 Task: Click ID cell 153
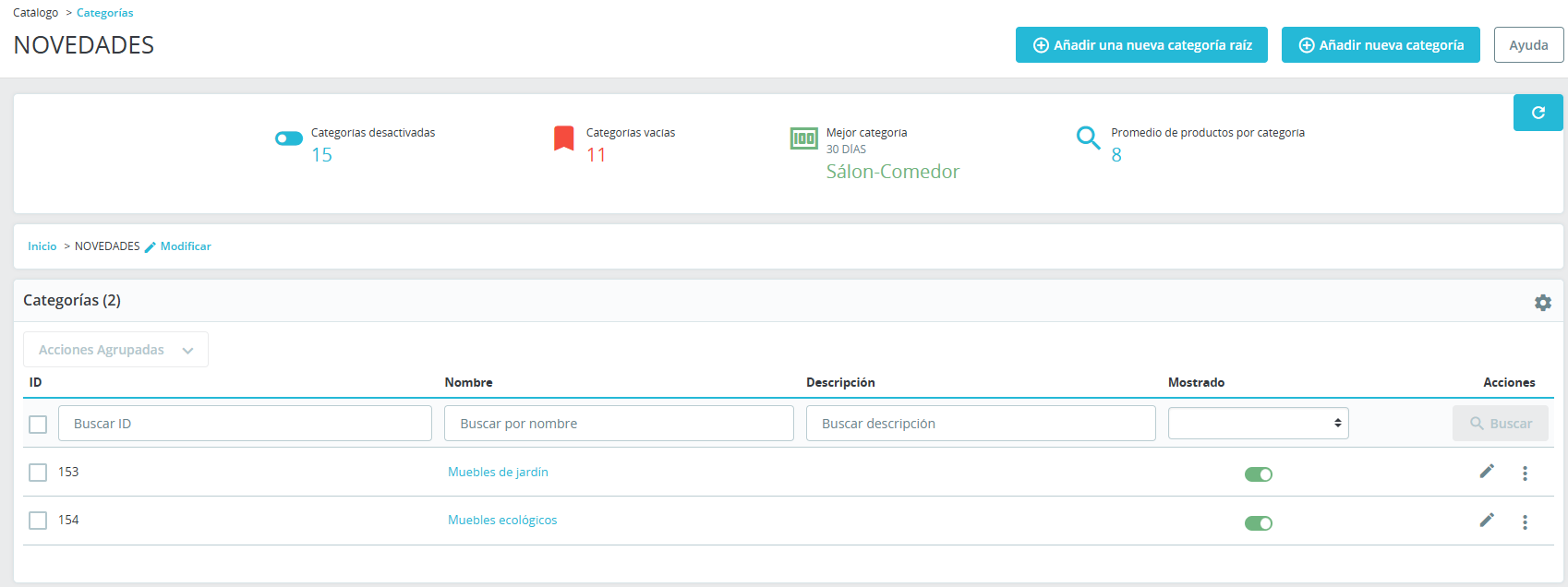(x=68, y=472)
